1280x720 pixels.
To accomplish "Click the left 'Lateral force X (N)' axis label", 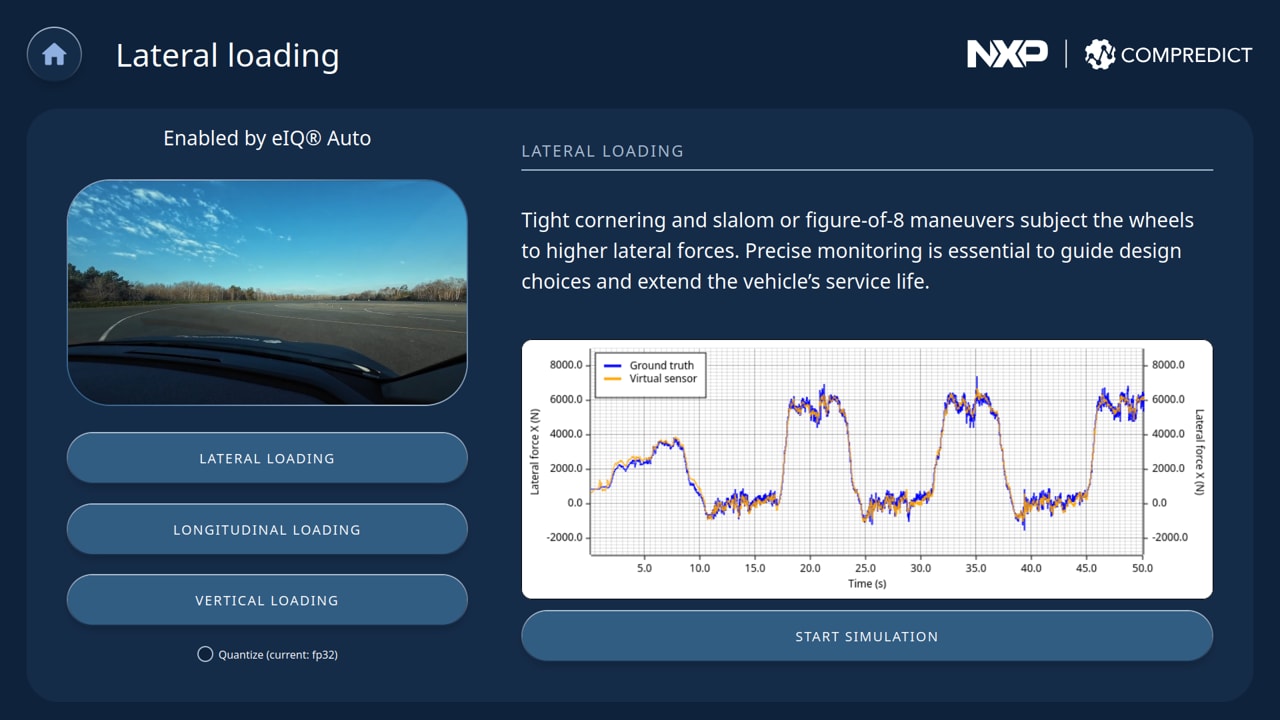I will (535, 452).
